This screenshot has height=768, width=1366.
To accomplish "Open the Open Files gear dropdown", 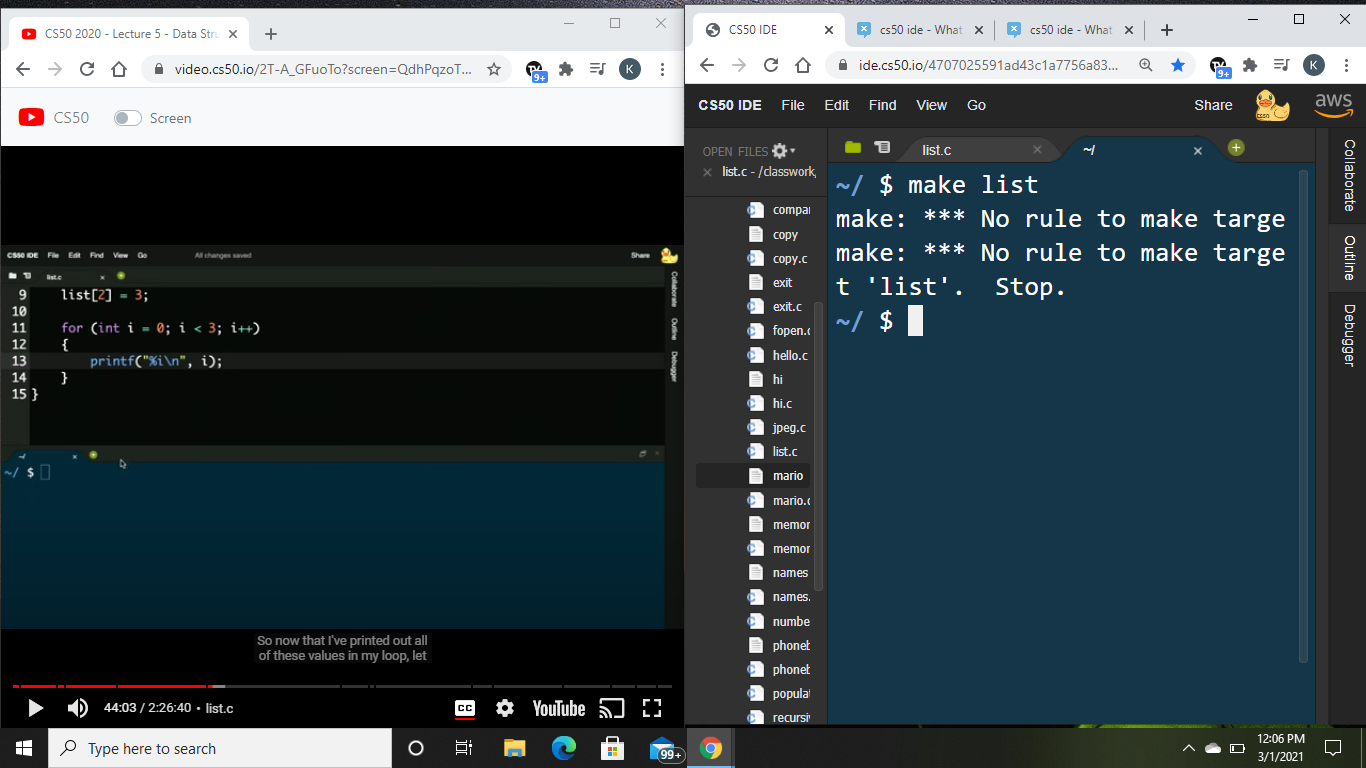I will coord(783,151).
